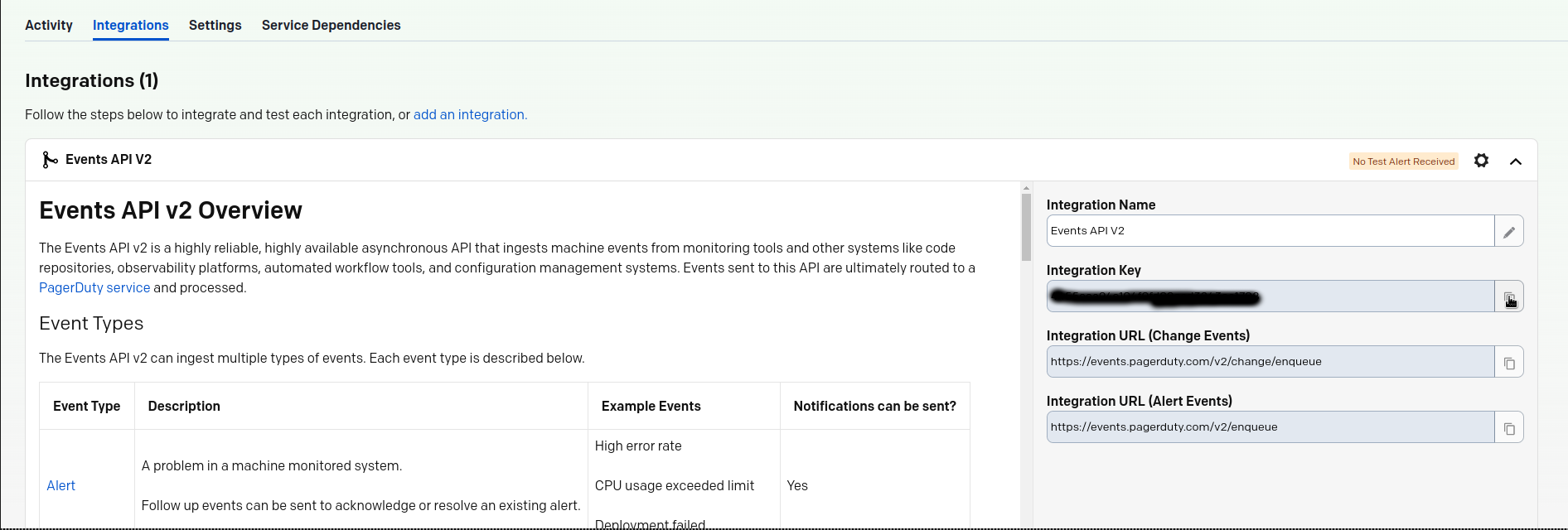
Task: Copy the Alert Events integration URL
Action: tap(1509, 427)
